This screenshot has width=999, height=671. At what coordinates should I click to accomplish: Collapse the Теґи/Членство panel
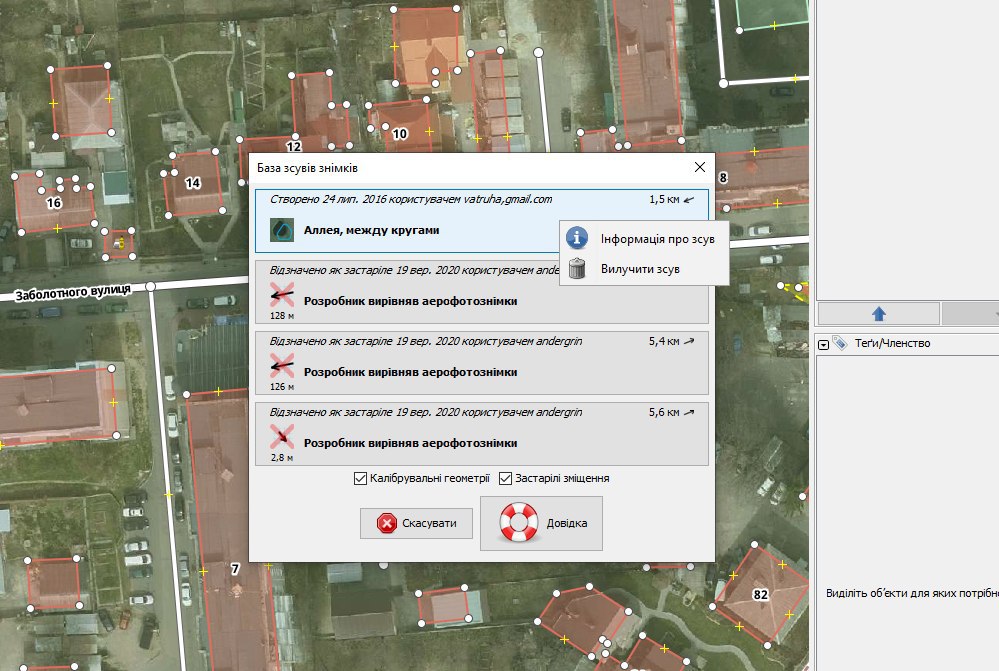(x=823, y=345)
